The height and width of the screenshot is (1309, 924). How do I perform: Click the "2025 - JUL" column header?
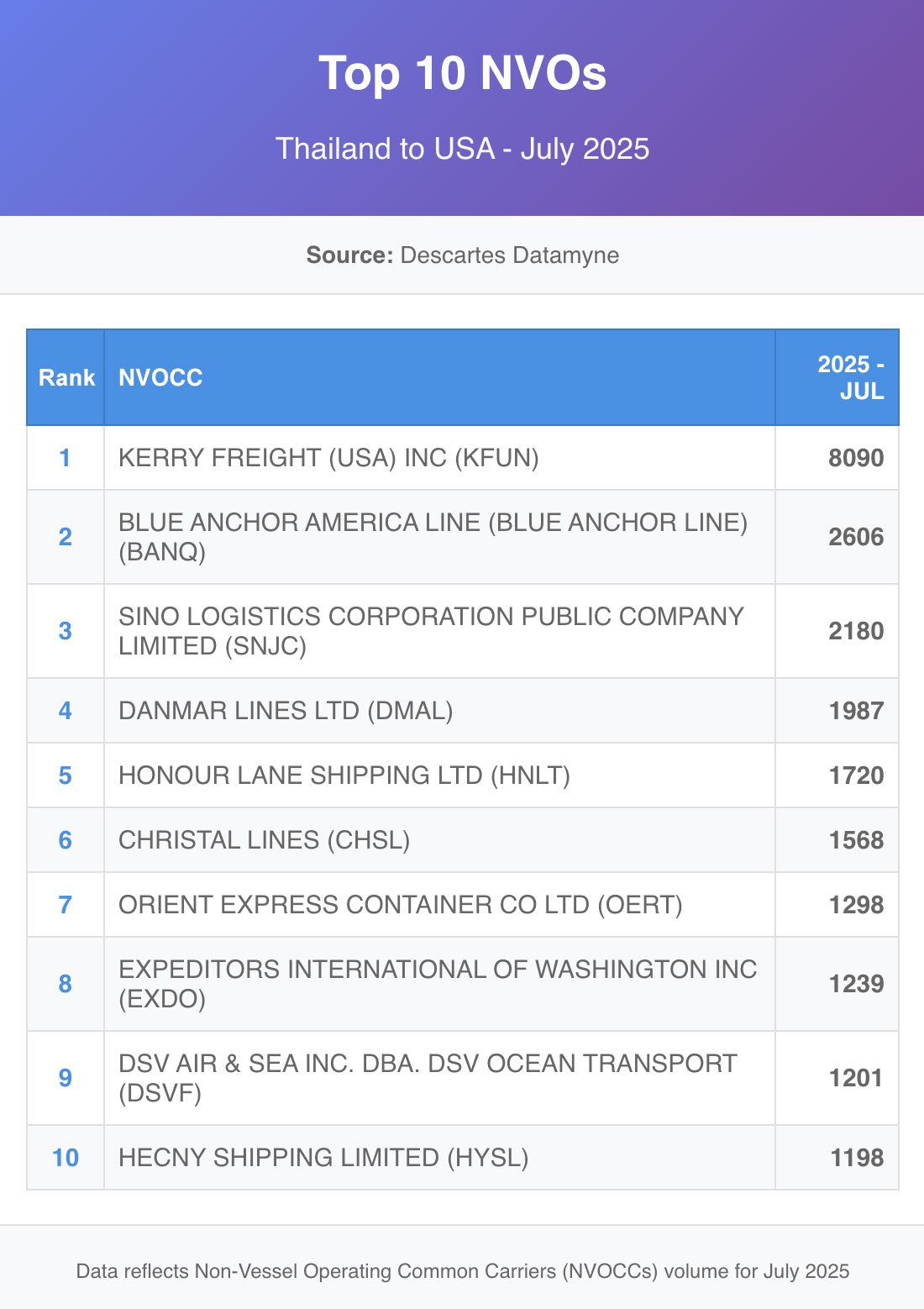[x=850, y=378]
